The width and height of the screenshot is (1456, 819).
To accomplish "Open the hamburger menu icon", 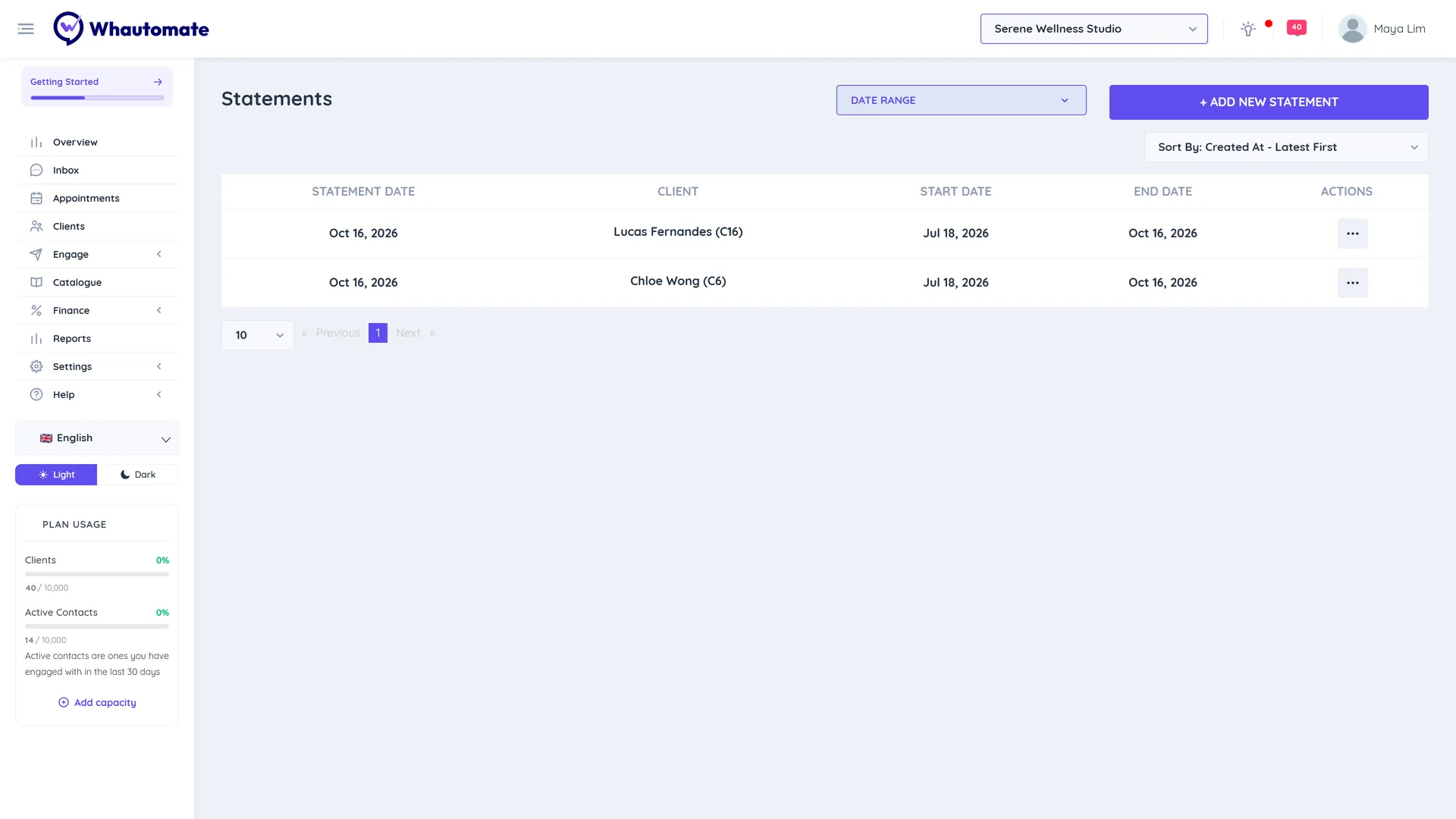I will (26, 29).
